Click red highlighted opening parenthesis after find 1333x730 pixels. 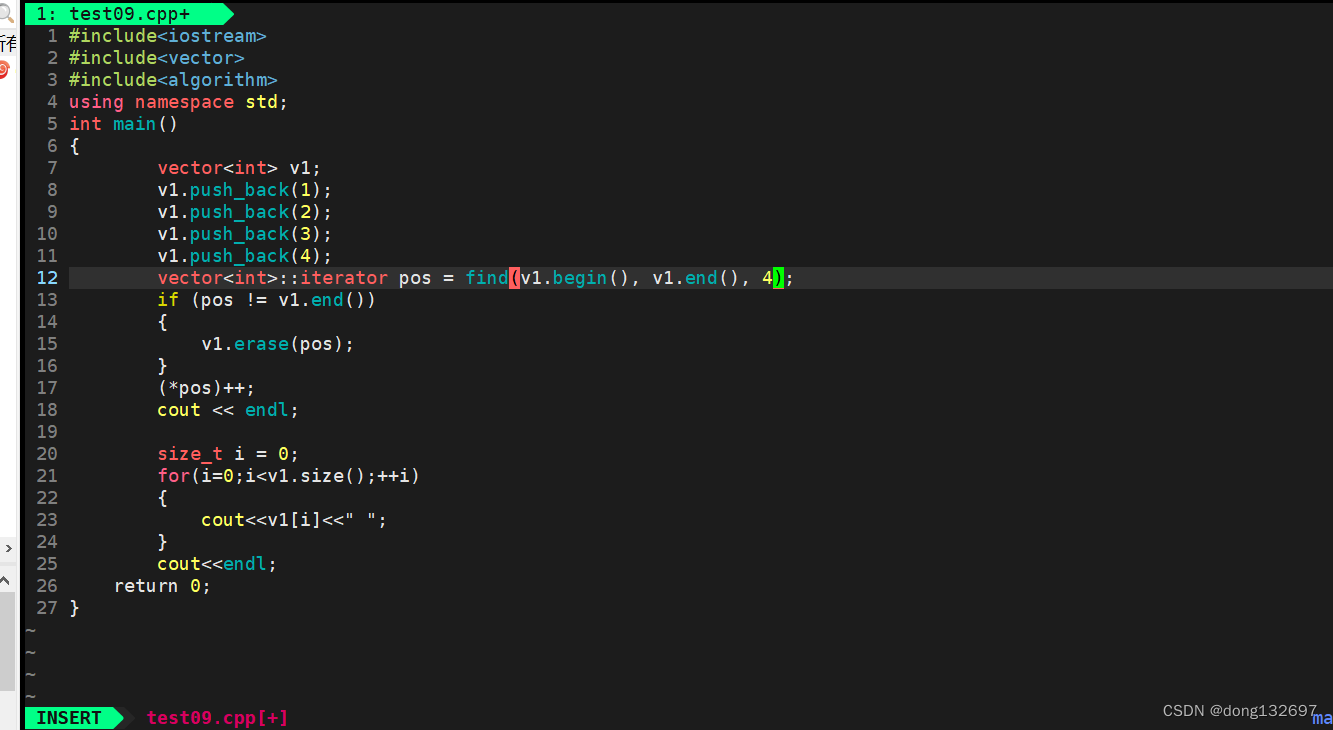point(514,278)
